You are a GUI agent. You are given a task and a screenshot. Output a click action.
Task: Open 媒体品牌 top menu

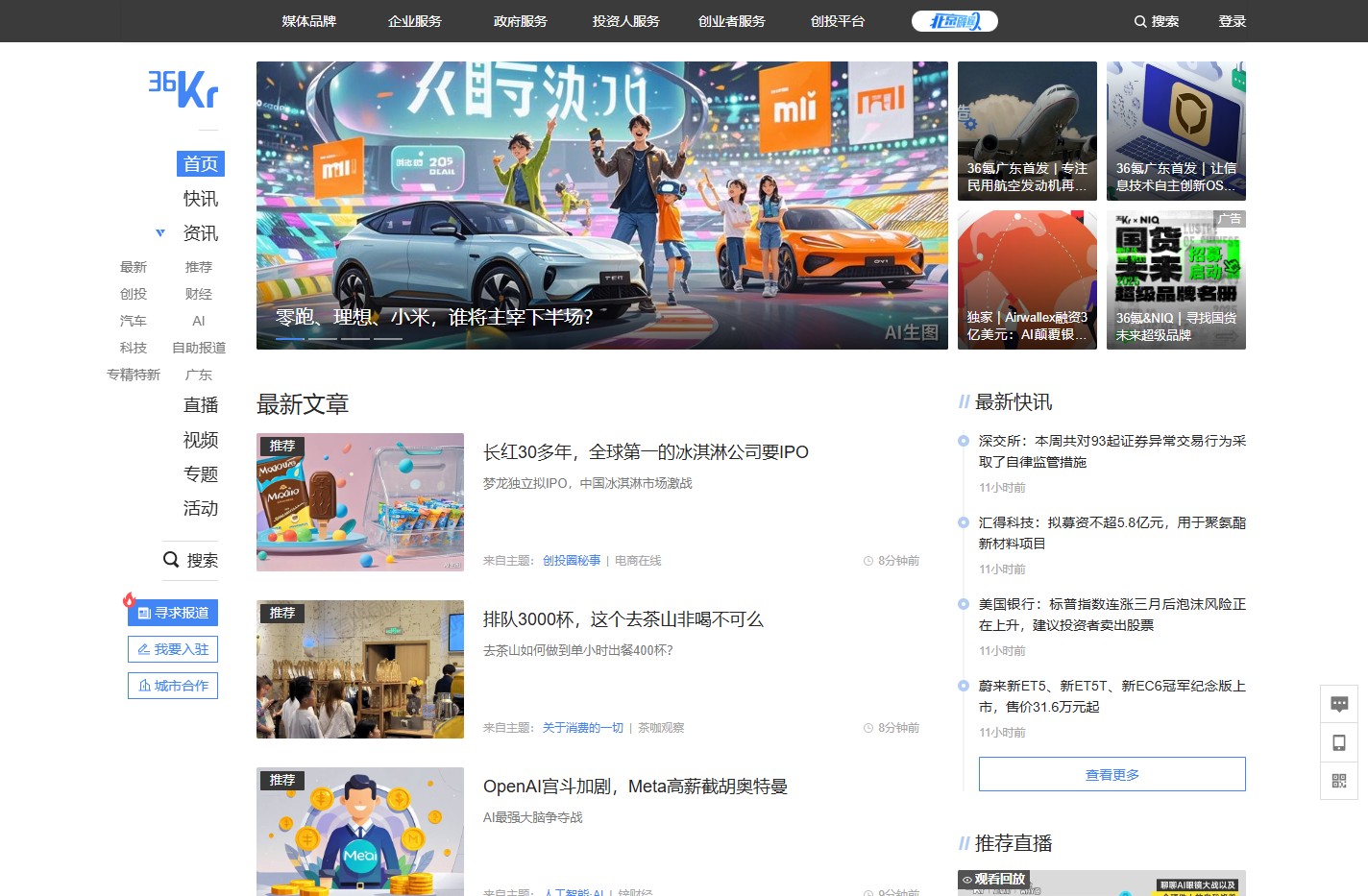pyautogui.click(x=309, y=21)
